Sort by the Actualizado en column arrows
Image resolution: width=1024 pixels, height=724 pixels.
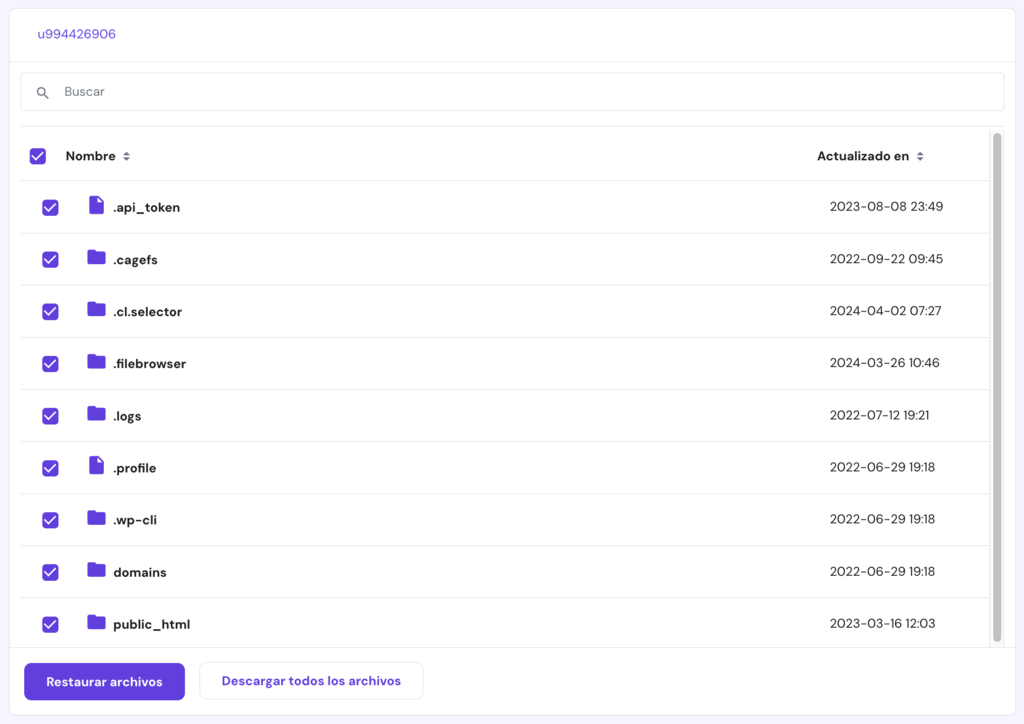[919, 156]
